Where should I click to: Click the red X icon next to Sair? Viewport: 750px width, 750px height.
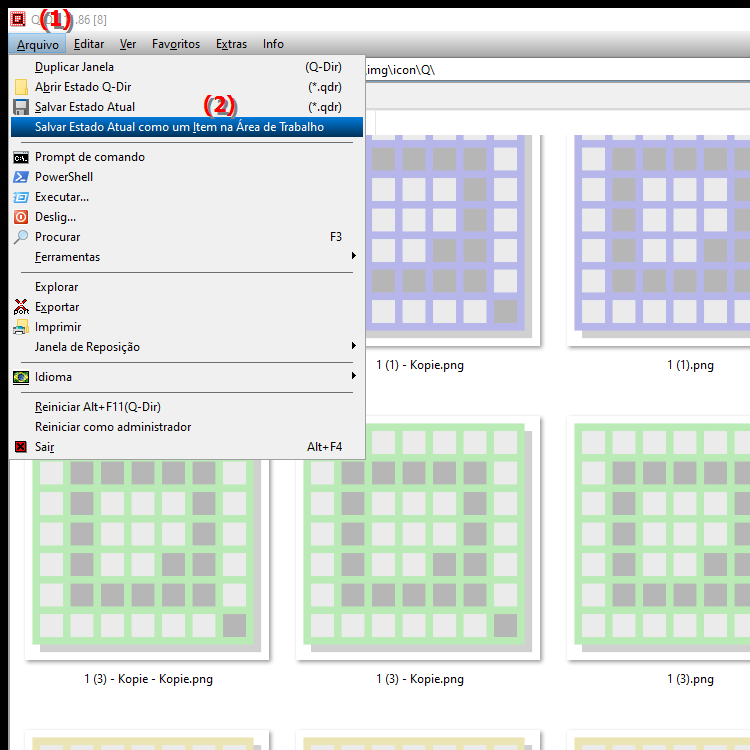21,447
